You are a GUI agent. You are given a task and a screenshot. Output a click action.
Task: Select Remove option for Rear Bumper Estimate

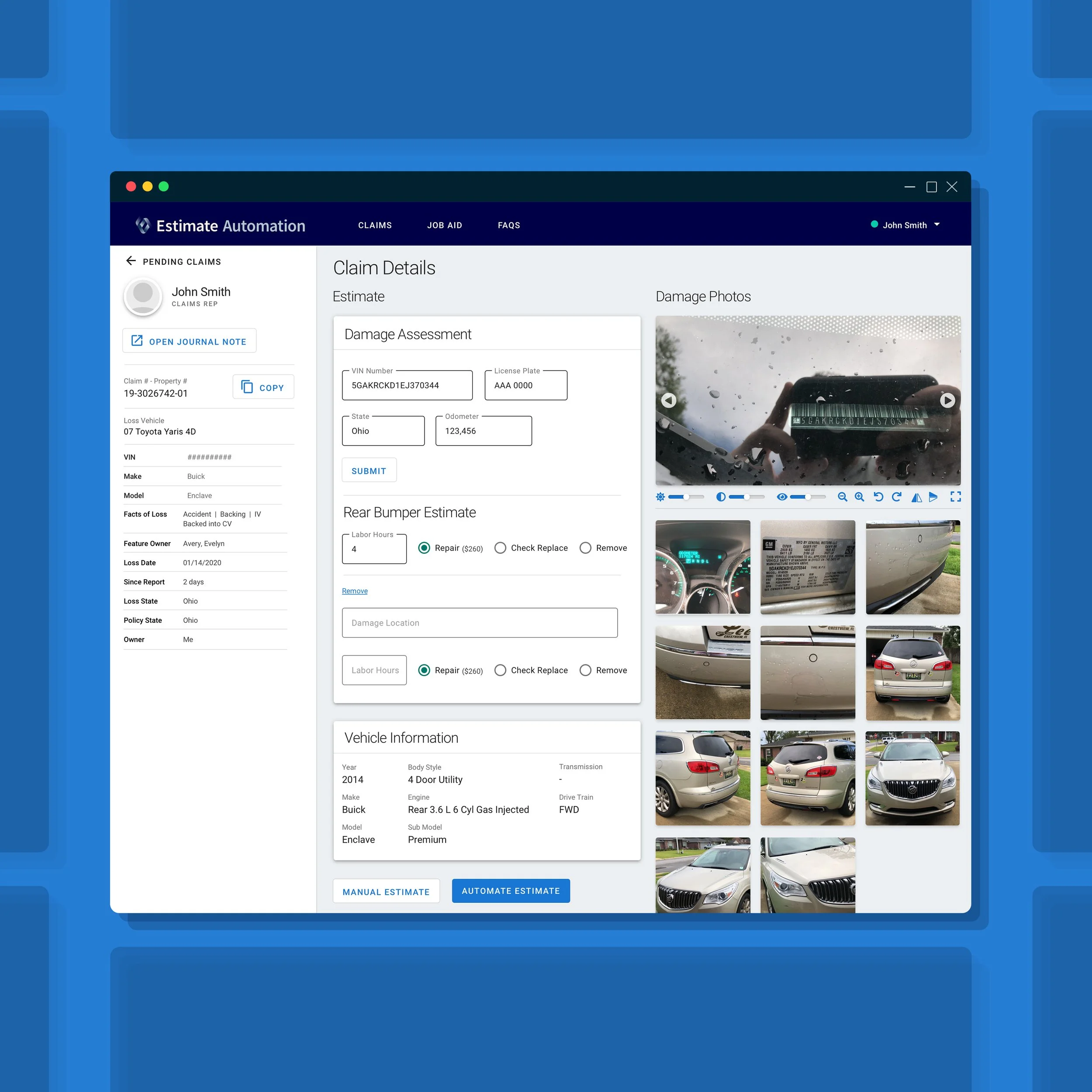click(x=586, y=548)
